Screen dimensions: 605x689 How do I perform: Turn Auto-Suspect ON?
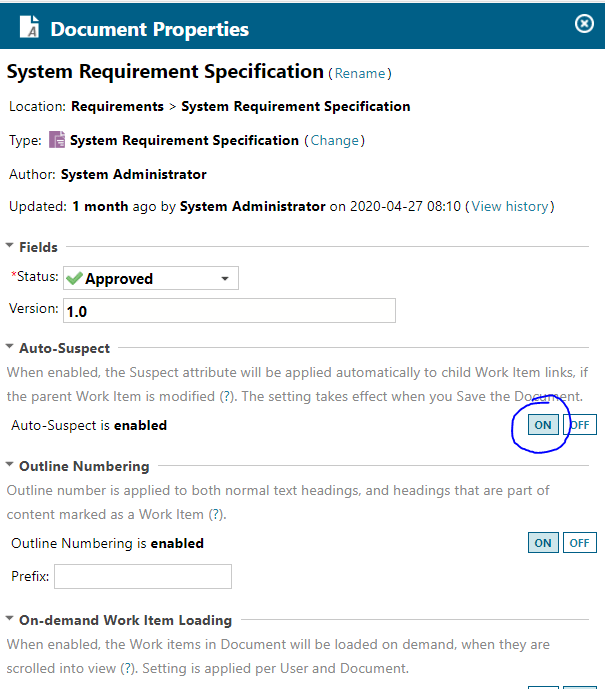tap(542, 425)
